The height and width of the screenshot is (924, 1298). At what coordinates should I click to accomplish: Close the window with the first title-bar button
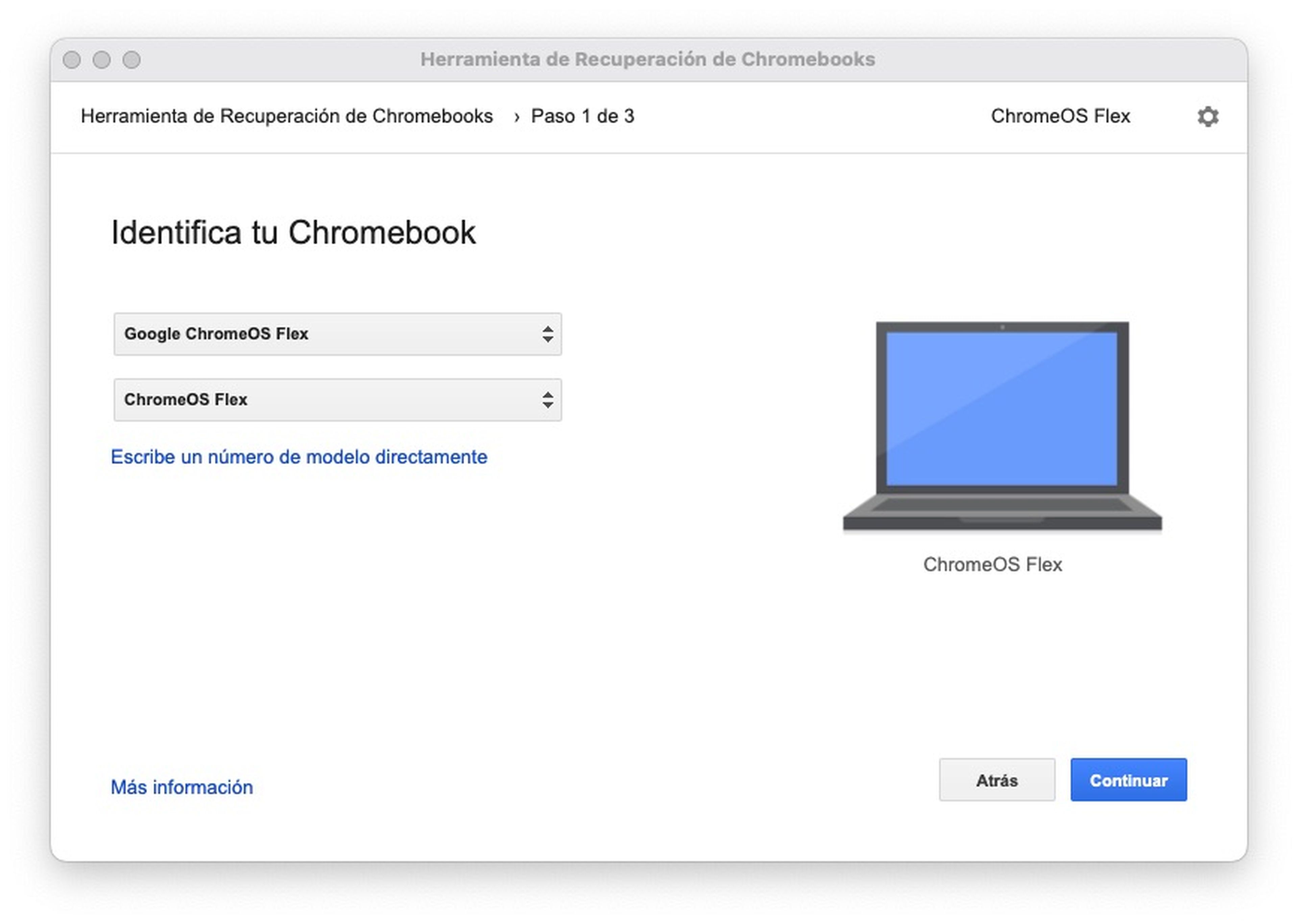pos(72,60)
